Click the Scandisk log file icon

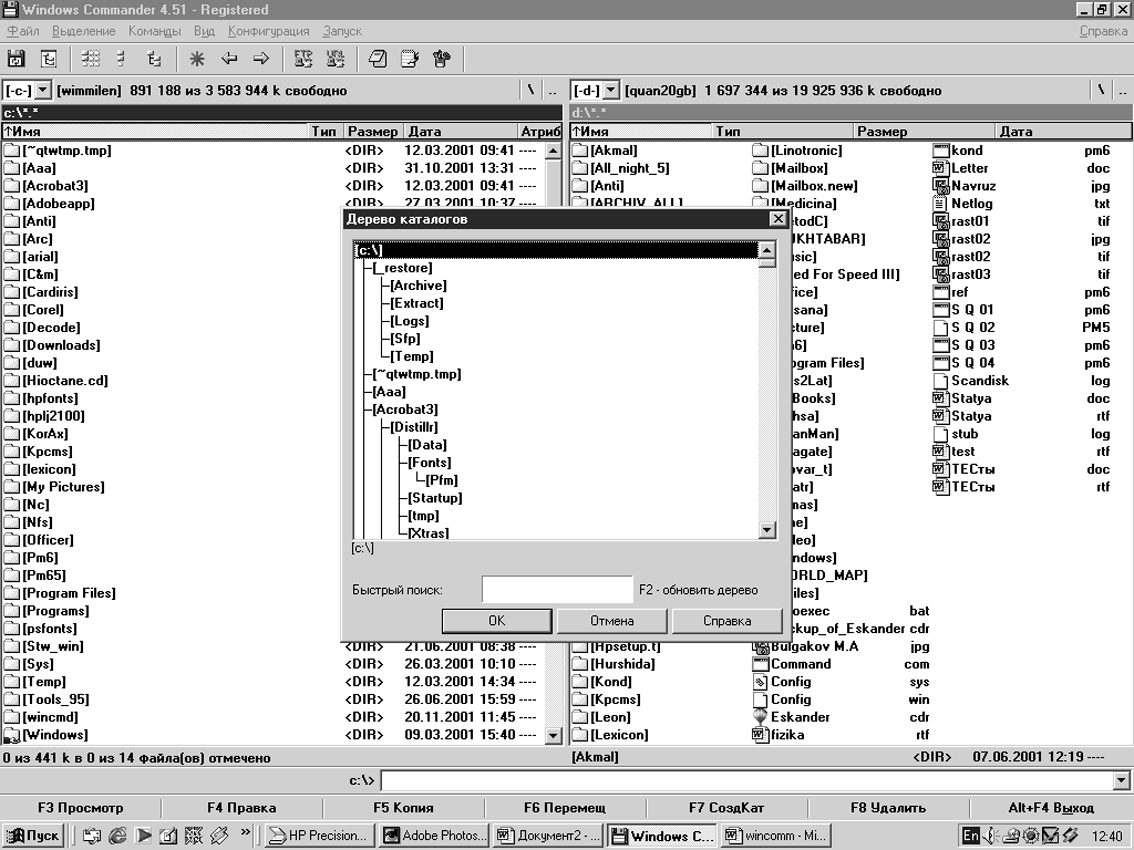tap(940, 381)
